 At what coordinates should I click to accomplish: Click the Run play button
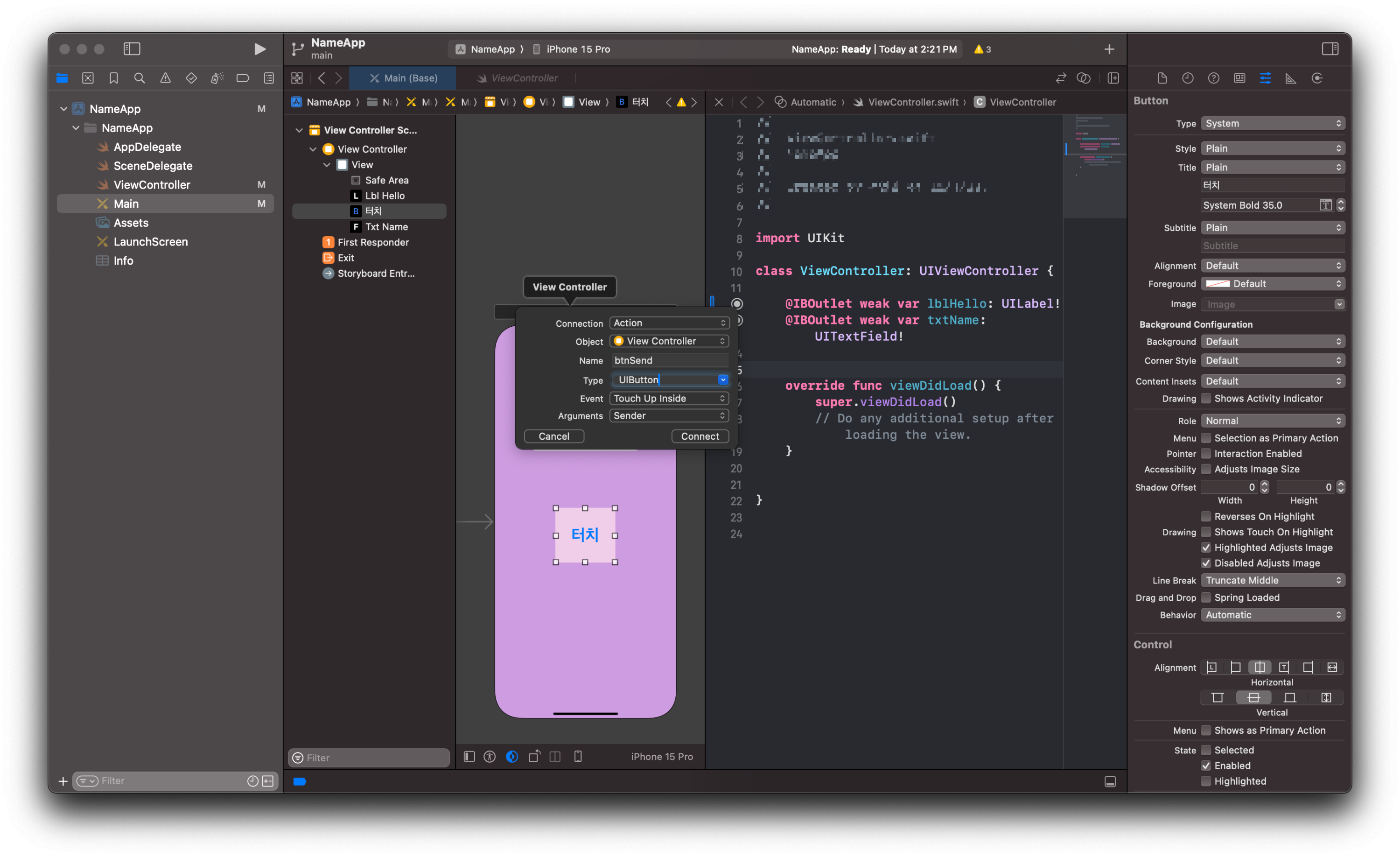click(x=259, y=49)
